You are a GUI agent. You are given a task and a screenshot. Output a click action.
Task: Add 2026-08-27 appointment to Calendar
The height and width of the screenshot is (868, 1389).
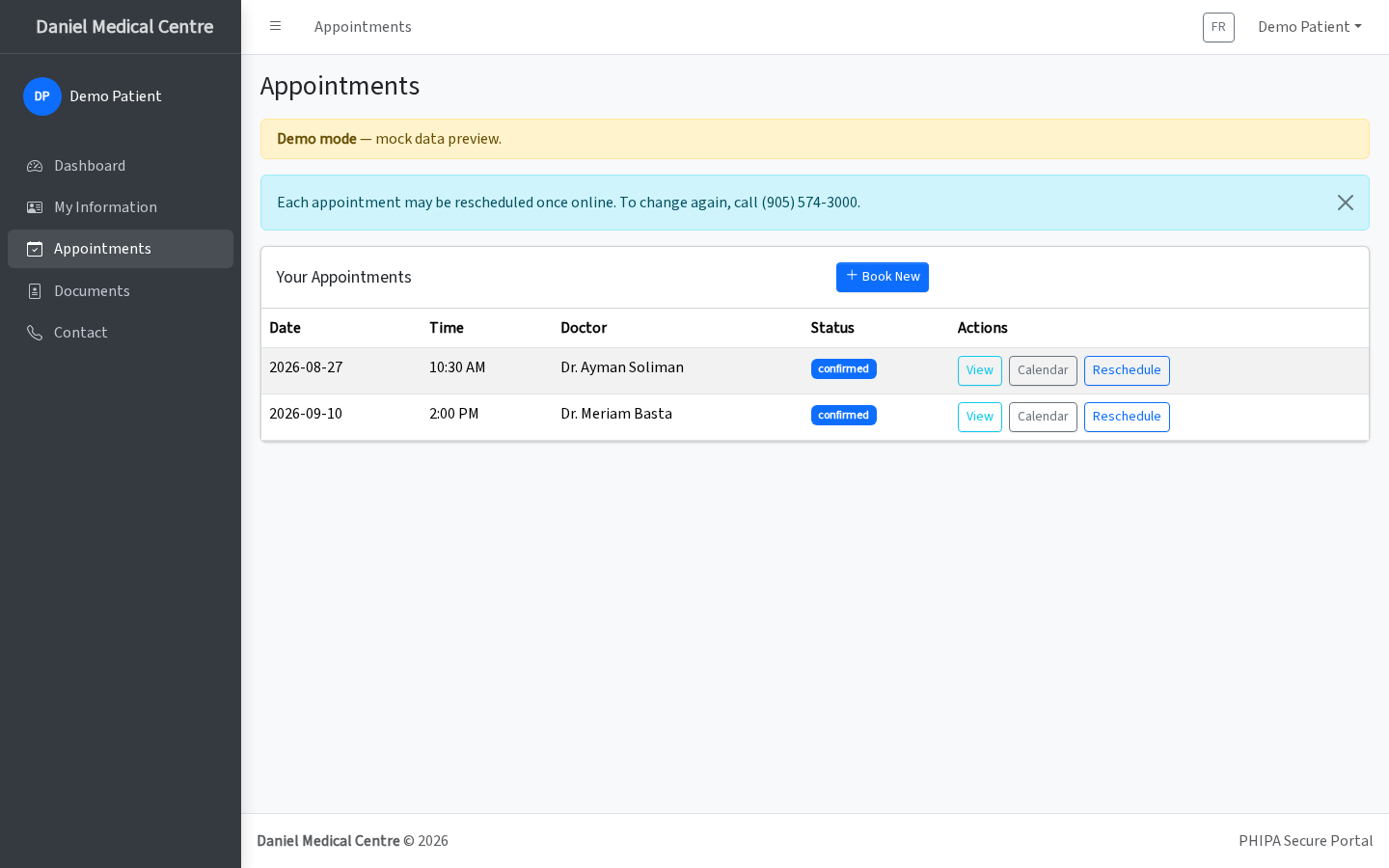pyautogui.click(x=1043, y=370)
